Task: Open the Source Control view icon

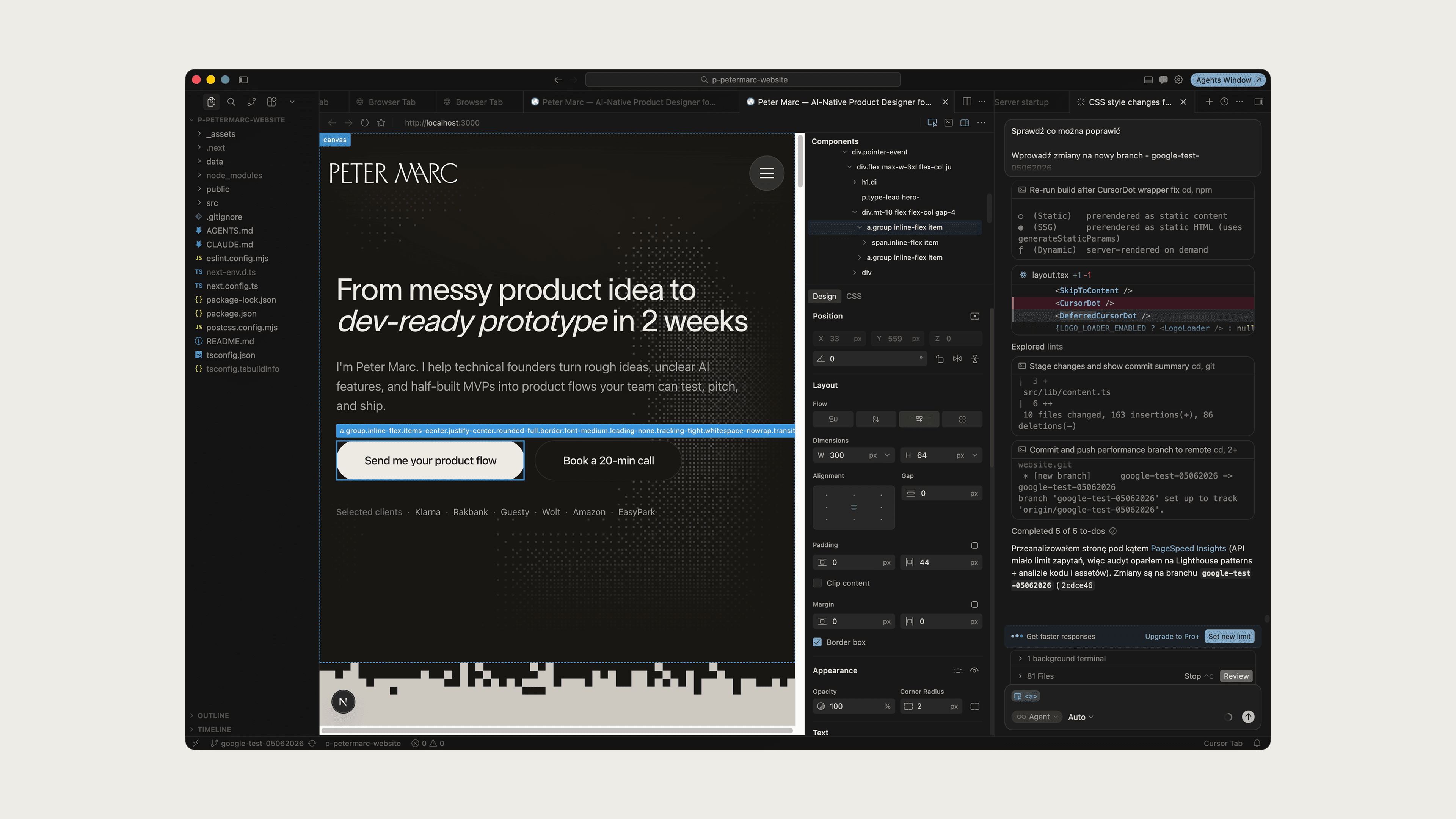Action: point(251,102)
